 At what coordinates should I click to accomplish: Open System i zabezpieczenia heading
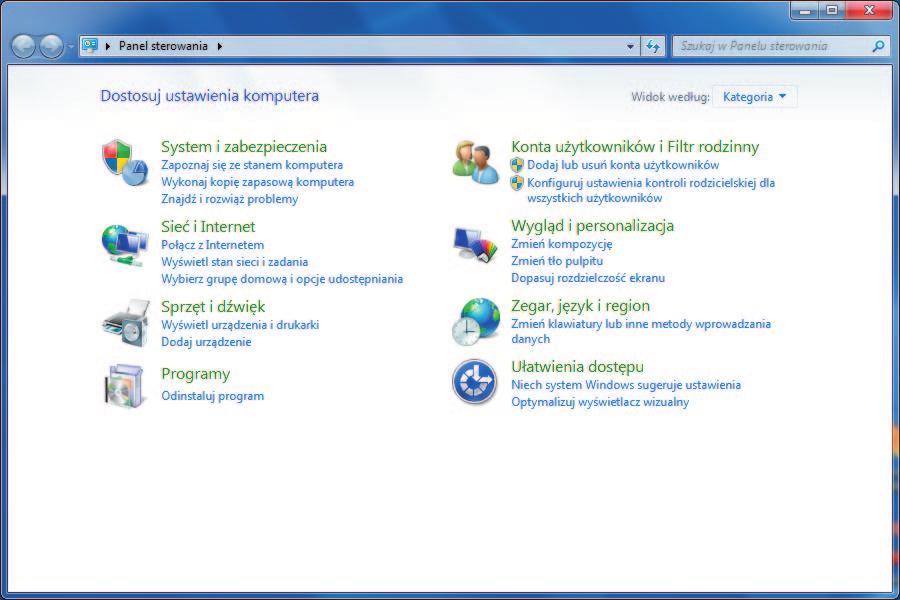click(244, 146)
